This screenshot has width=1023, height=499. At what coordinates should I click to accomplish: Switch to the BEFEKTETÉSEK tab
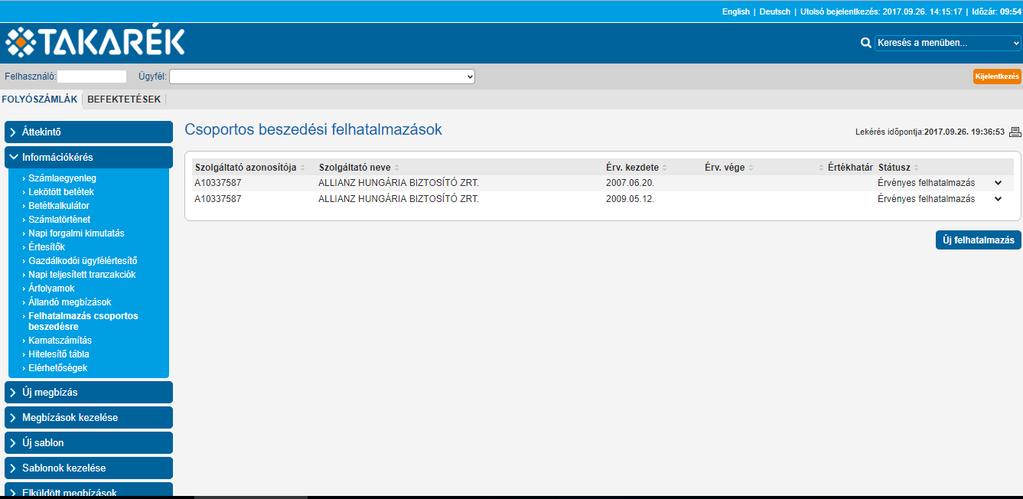click(124, 99)
